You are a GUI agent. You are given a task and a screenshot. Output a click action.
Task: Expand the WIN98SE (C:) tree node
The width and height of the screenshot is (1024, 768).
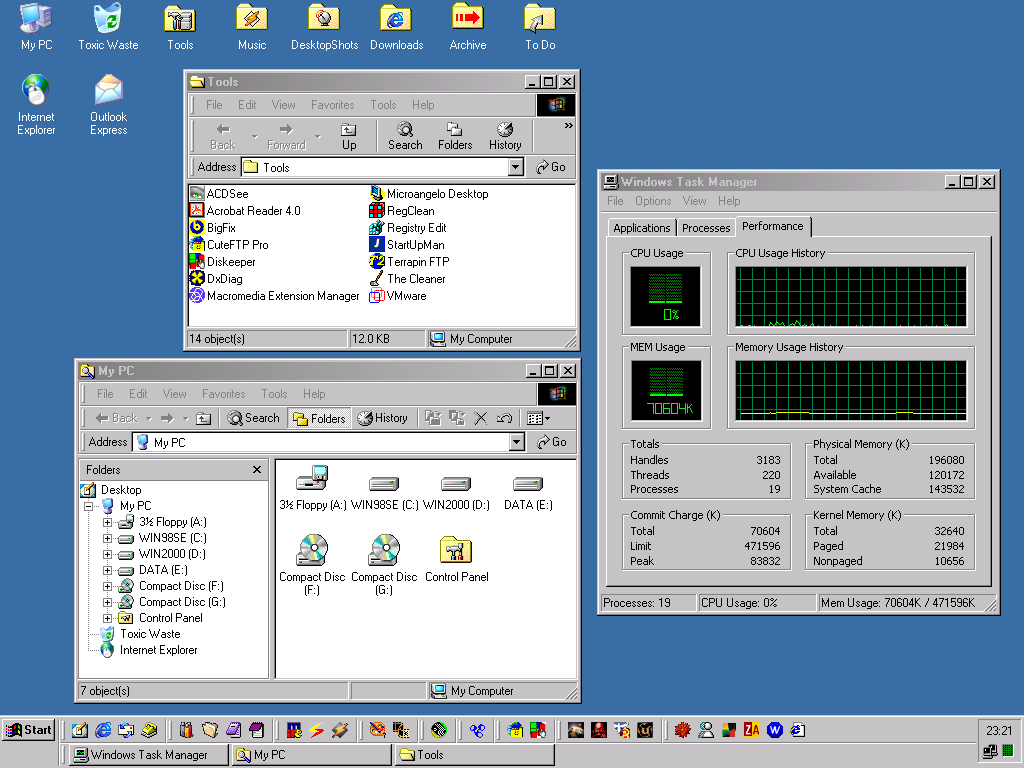pyautogui.click(x=108, y=538)
